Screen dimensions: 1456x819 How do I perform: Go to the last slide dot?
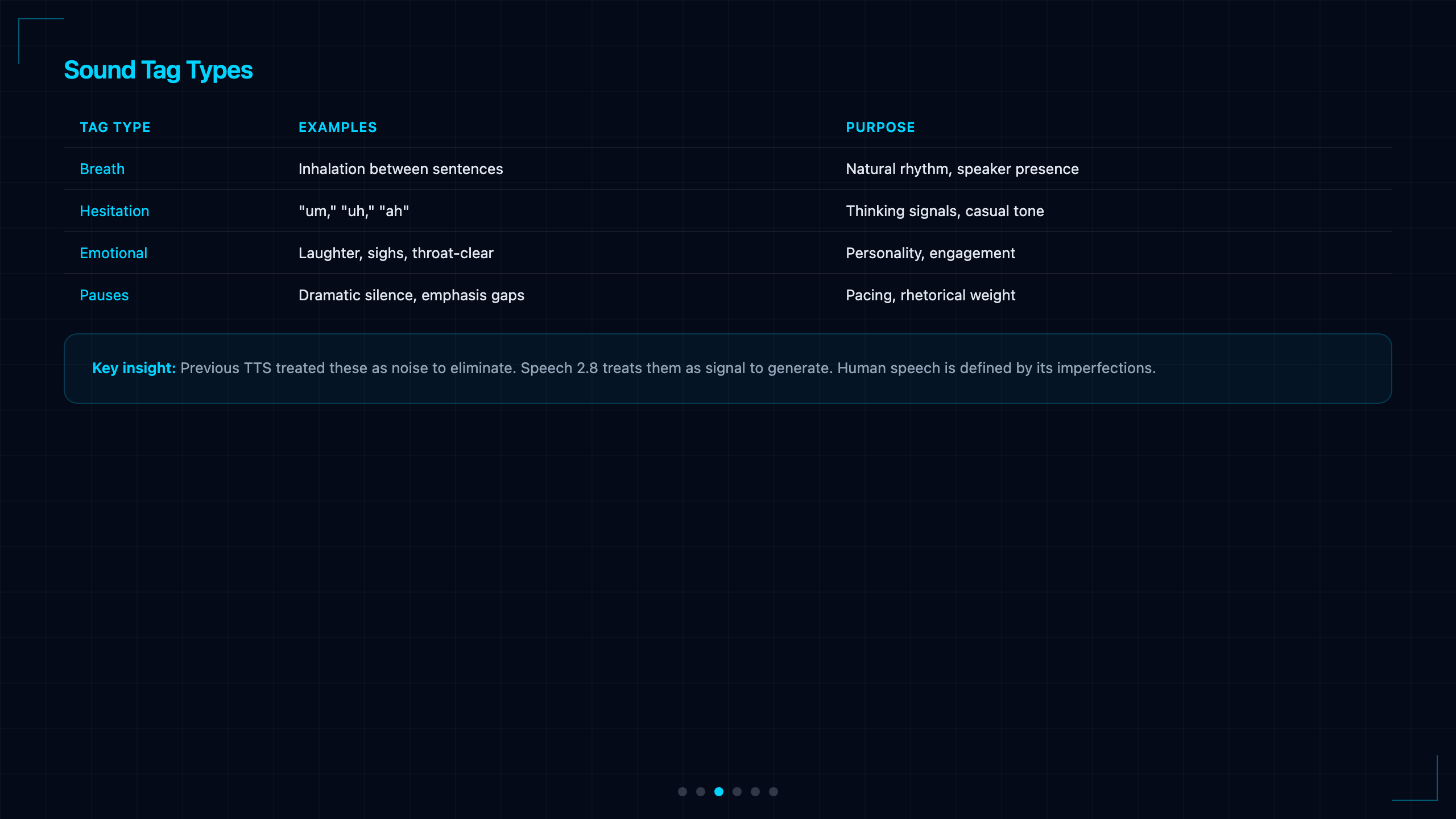click(773, 792)
